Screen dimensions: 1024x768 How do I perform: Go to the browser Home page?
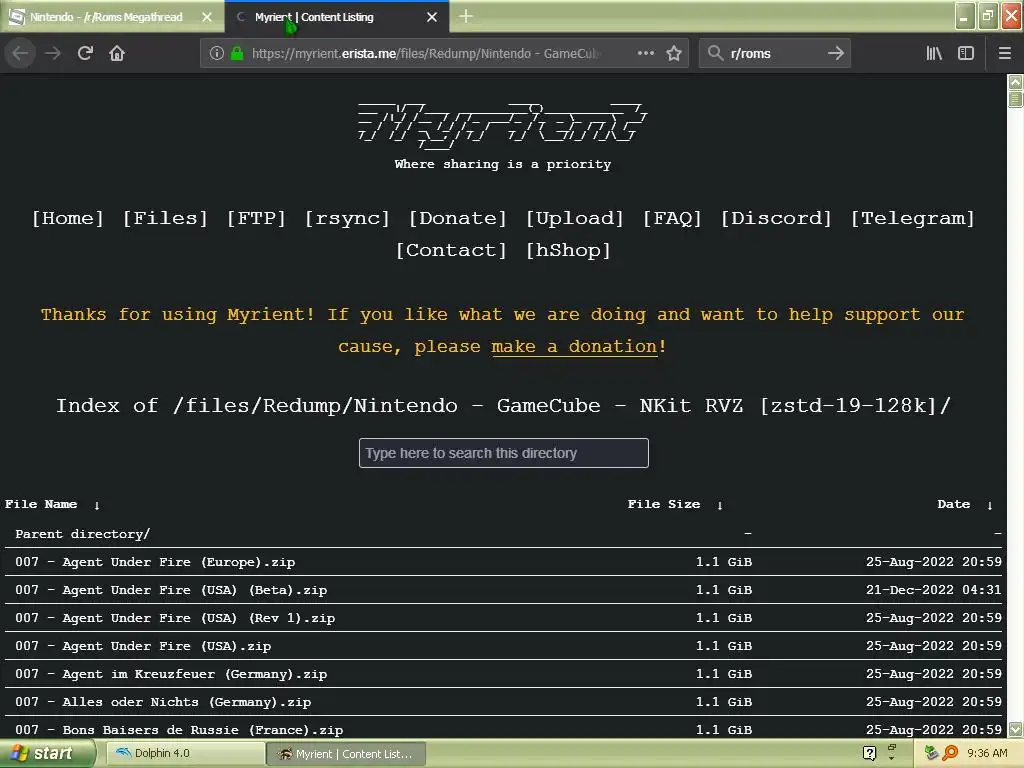pyautogui.click(x=117, y=53)
